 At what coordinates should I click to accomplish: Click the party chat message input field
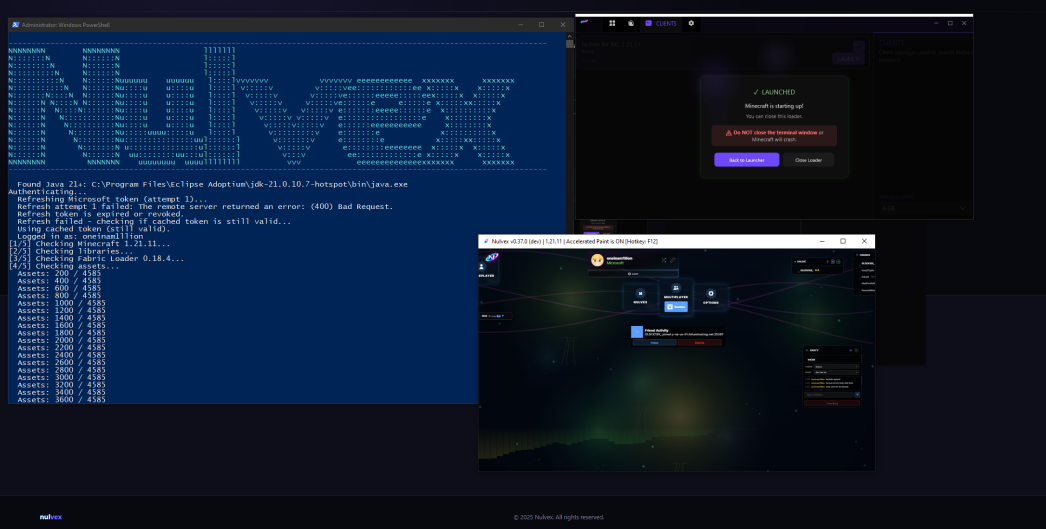pyautogui.click(x=829, y=395)
